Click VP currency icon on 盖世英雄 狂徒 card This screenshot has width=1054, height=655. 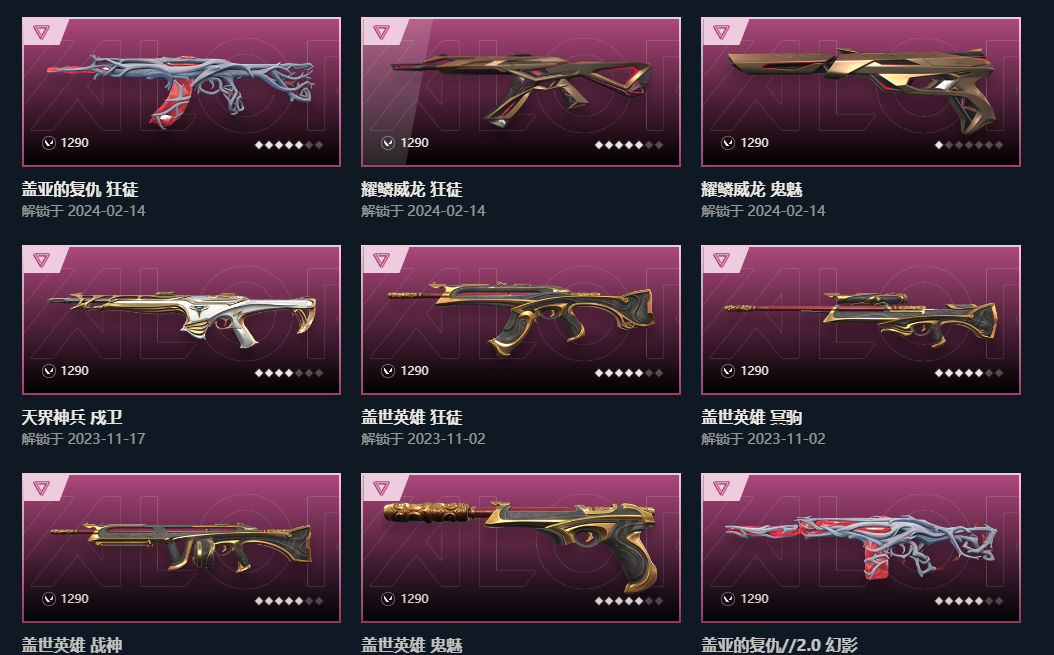pyautogui.click(x=388, y=371)
